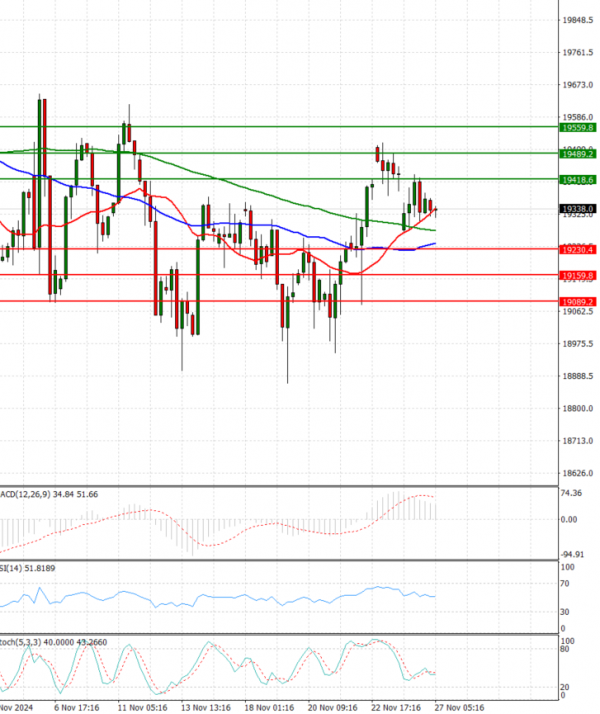Select the 74.36 MACD scale value
The image size is (600, 714).
coord(571,493)
